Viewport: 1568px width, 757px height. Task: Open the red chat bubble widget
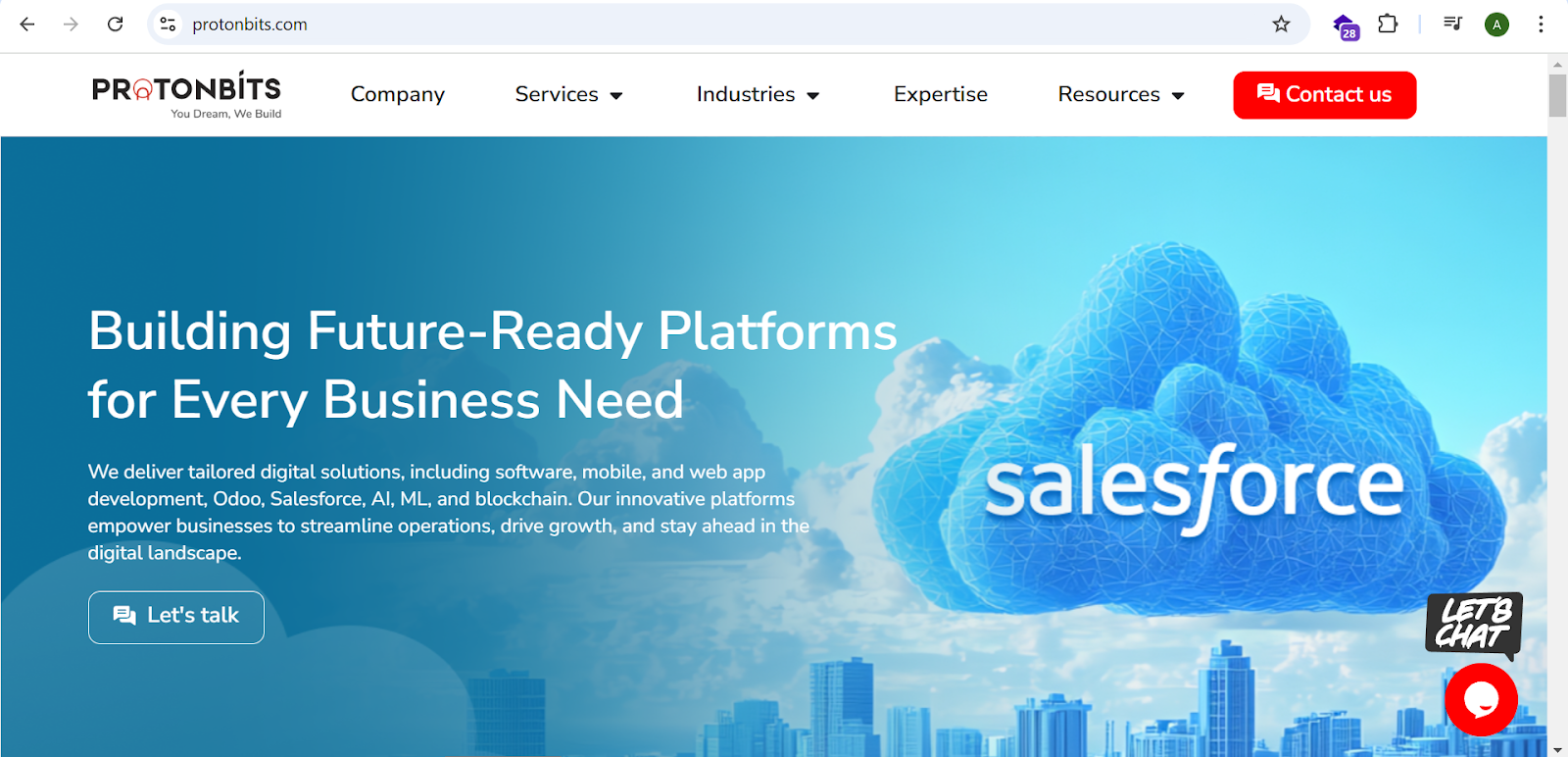tap(1481, 700)
